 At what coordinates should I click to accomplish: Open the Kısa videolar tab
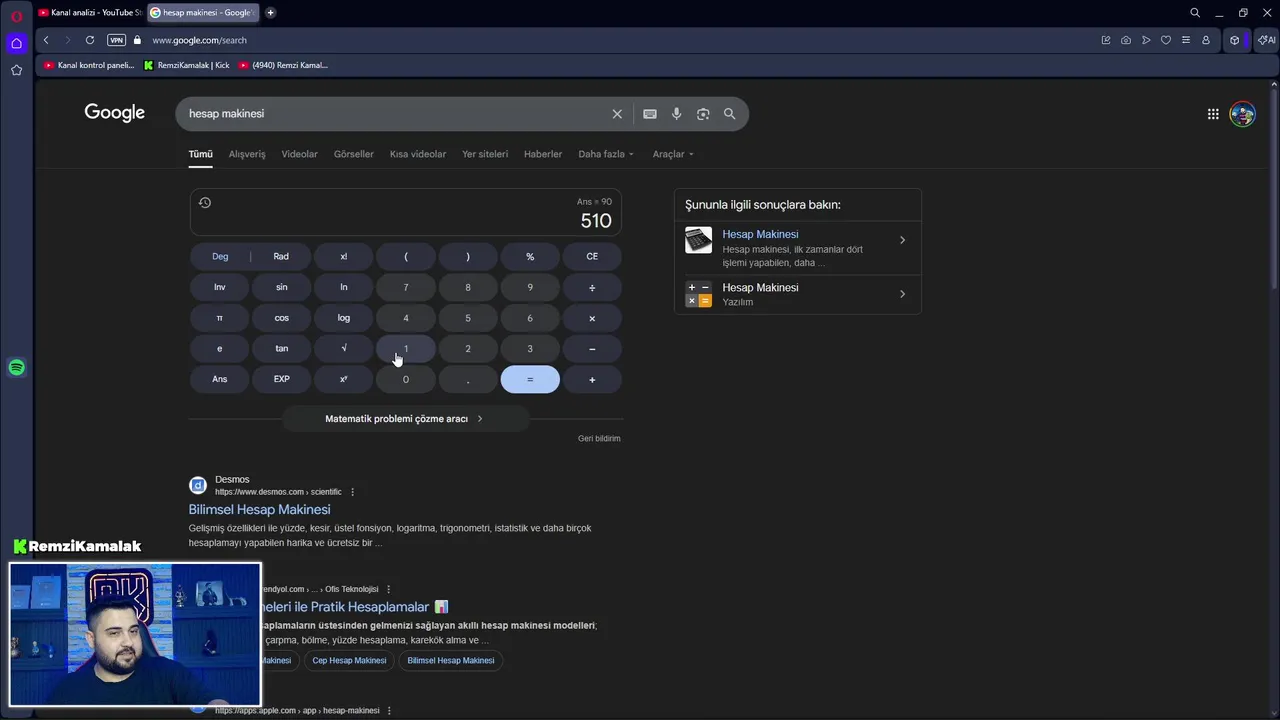[418, 154]
